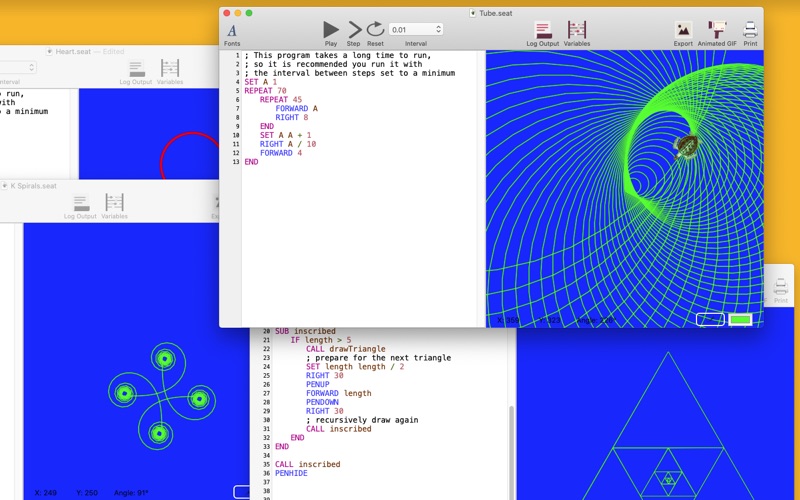Click code line 'FORWARD 4' in Tube.seat
The image size is (800, 500).
pos(281,153)
